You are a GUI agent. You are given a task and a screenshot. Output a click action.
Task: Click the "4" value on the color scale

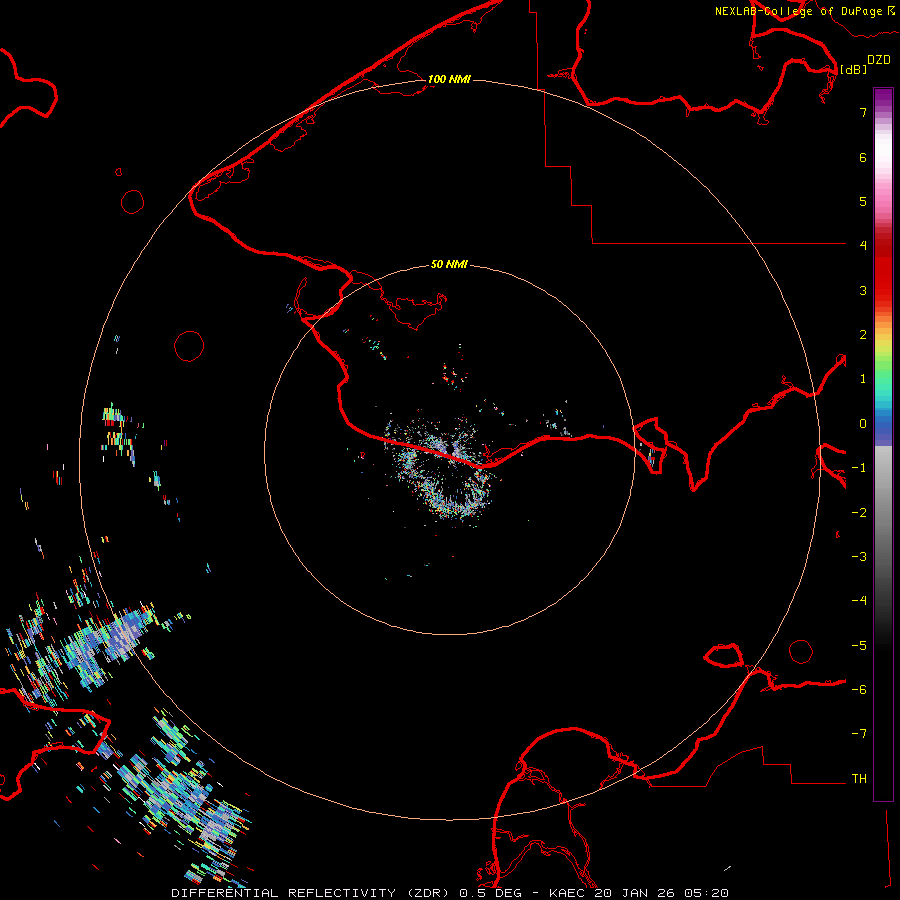pos(863,246)
